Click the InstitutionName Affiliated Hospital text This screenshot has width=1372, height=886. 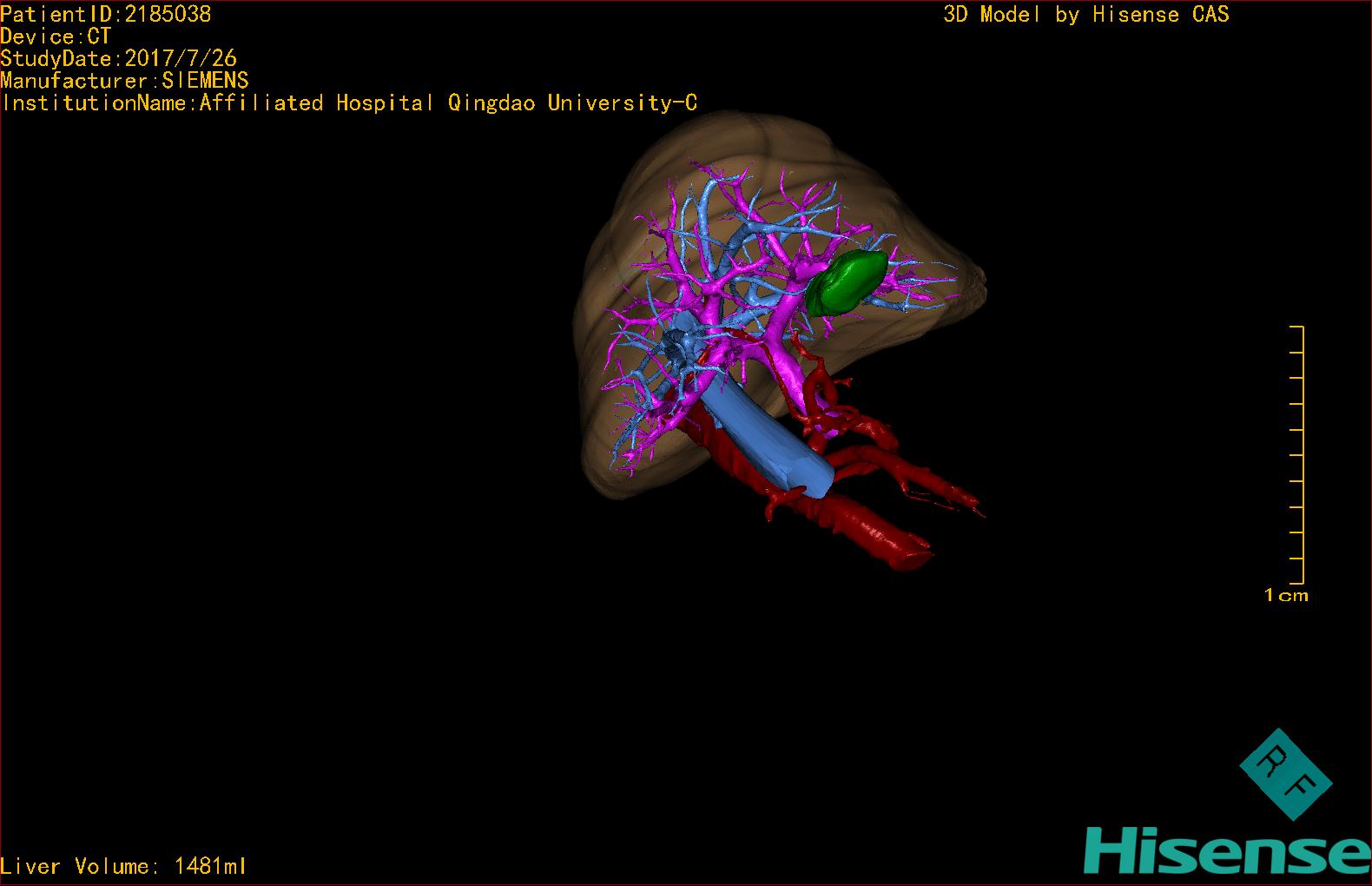[349, 102]
